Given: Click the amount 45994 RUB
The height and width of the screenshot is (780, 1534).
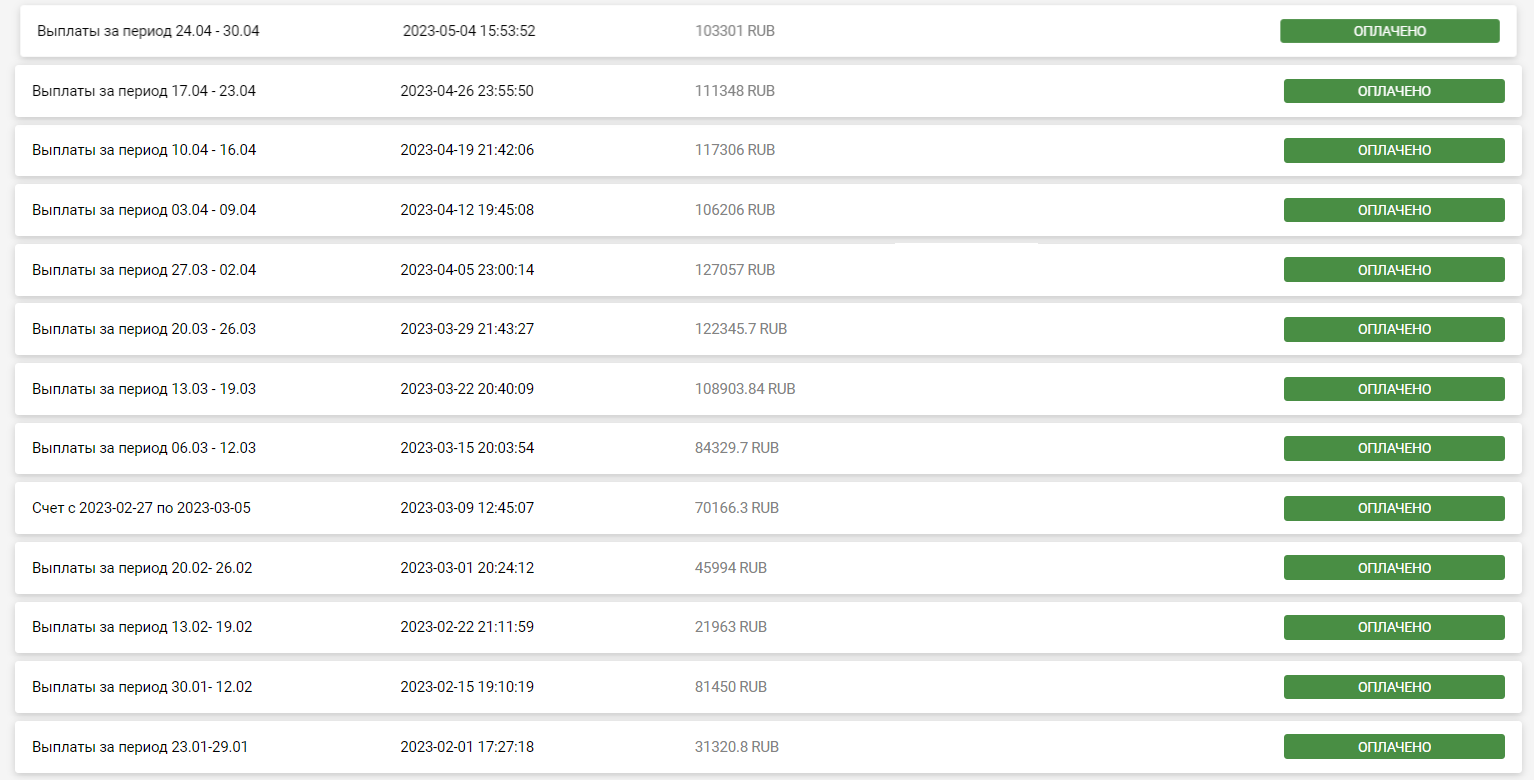Looking at the screenshot, I should (731, 568).
